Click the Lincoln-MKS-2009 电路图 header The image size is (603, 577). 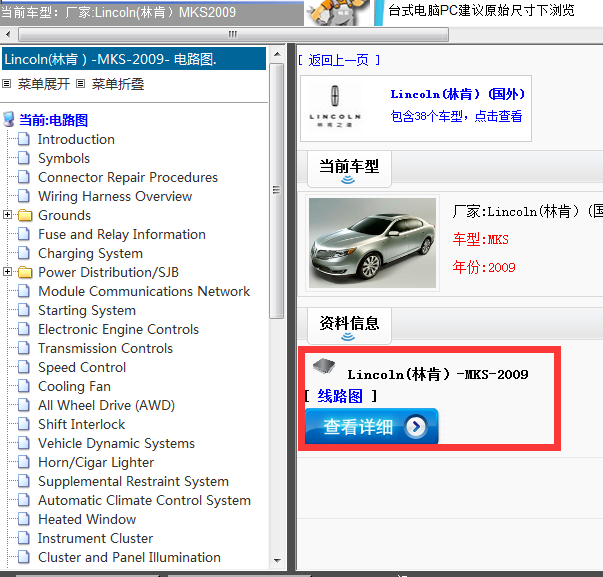tap(134, 59)
